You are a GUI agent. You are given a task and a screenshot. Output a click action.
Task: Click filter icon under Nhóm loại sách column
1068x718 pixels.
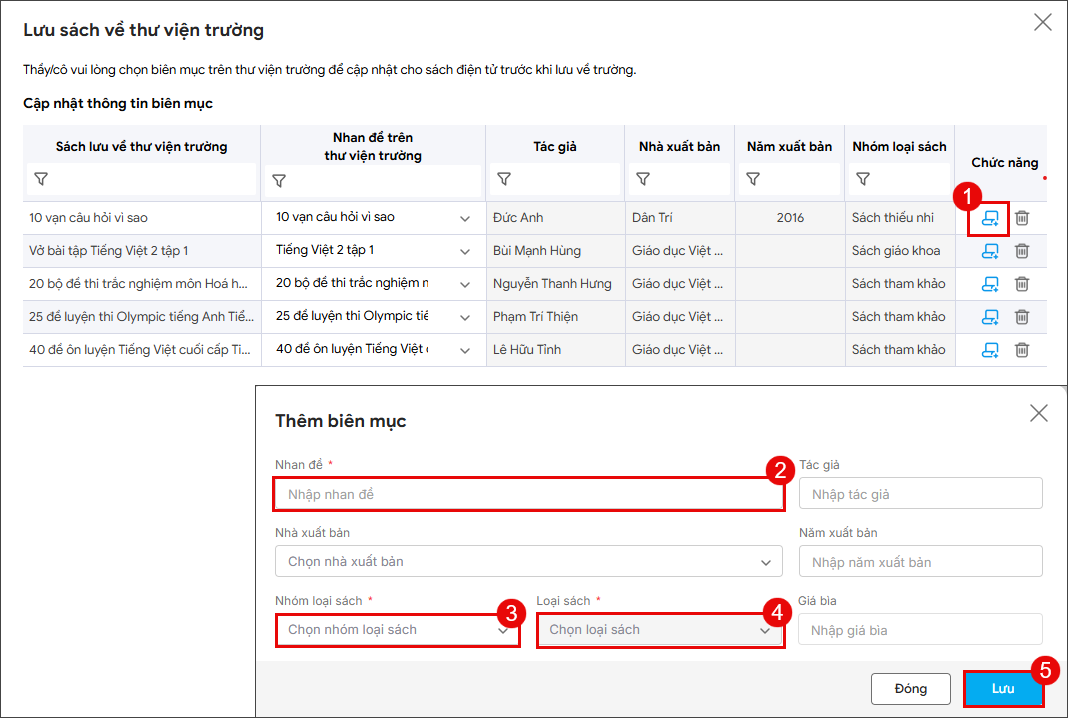[x=863, y=179]
